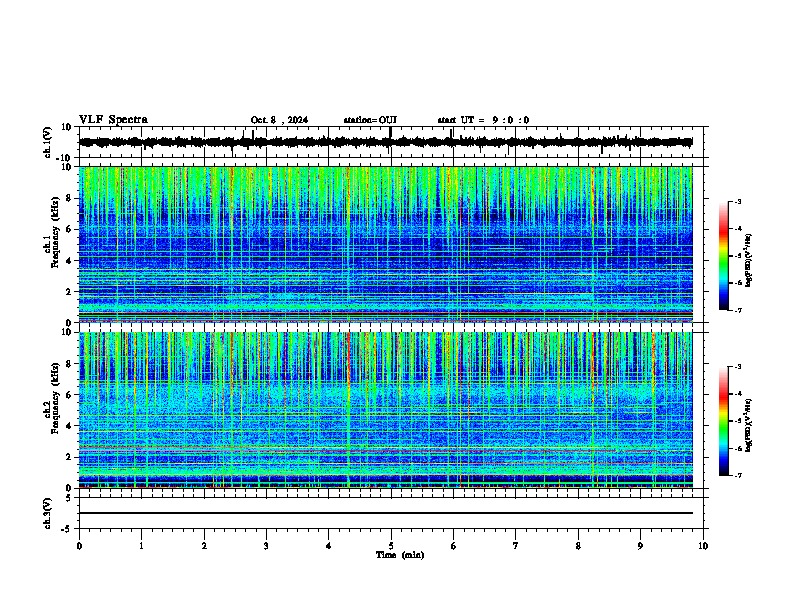The height and width of the screenshot is (612, 792).
Task: Click the ch.2 "Frequency (kHz)" axis label
Action: tap(55, 398)
